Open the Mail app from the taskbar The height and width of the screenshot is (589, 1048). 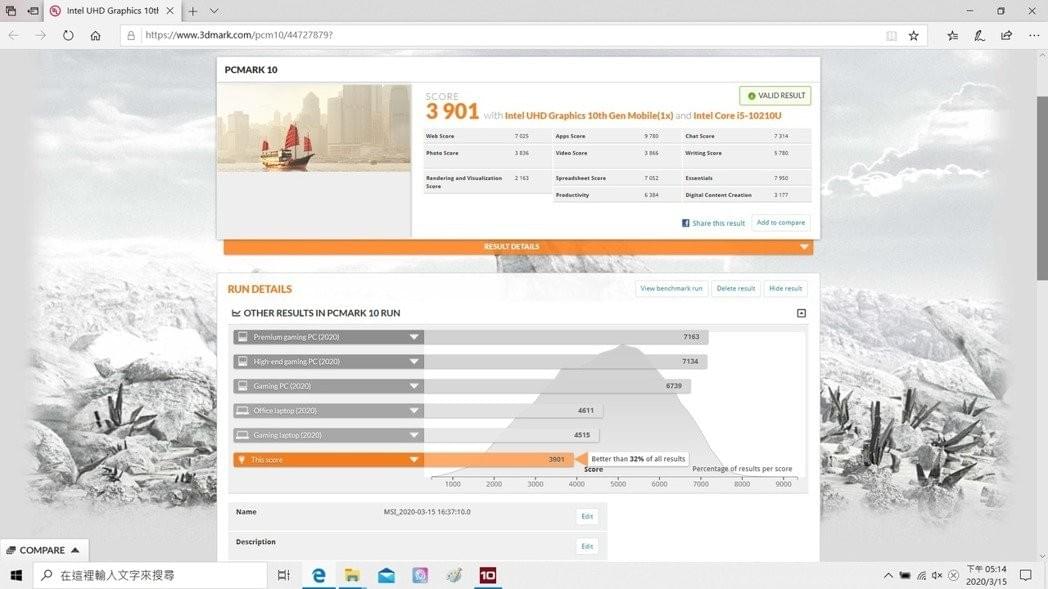click(386, 576)
